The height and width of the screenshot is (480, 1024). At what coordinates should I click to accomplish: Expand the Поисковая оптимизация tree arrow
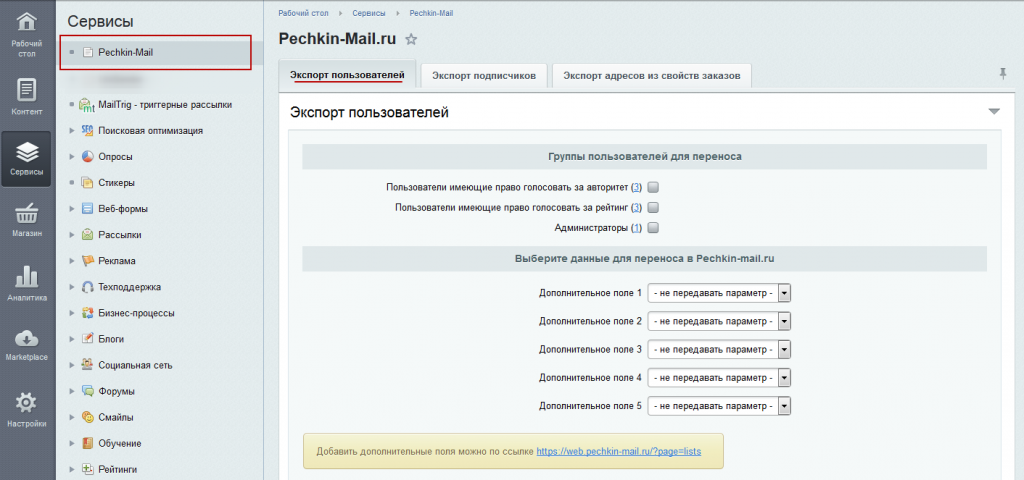(x=72, y=131)
